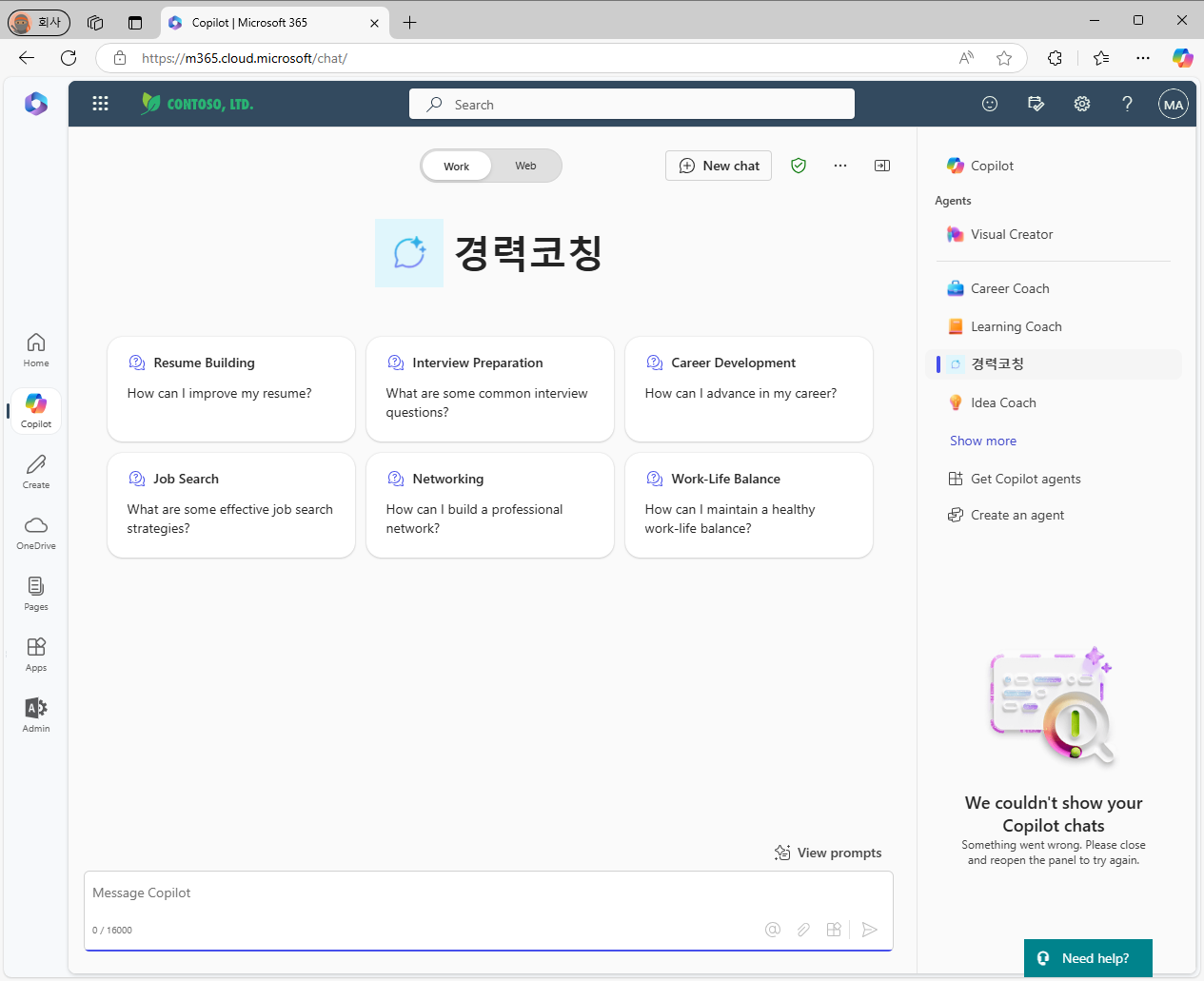Select the 경력코칭 agent in side panel
Screen dimensions: 1204x981
[x=1054, y=364]
